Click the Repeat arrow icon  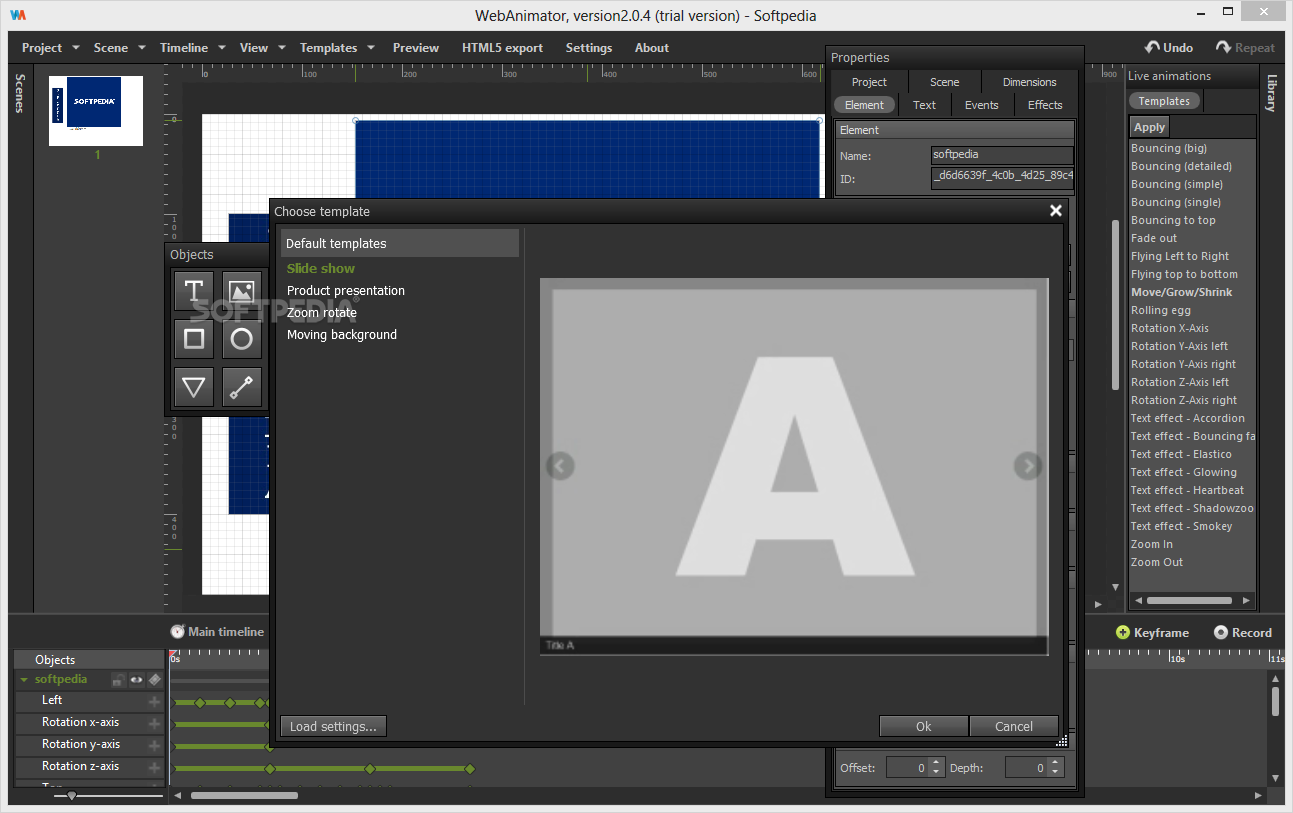tap(1223, 47)
